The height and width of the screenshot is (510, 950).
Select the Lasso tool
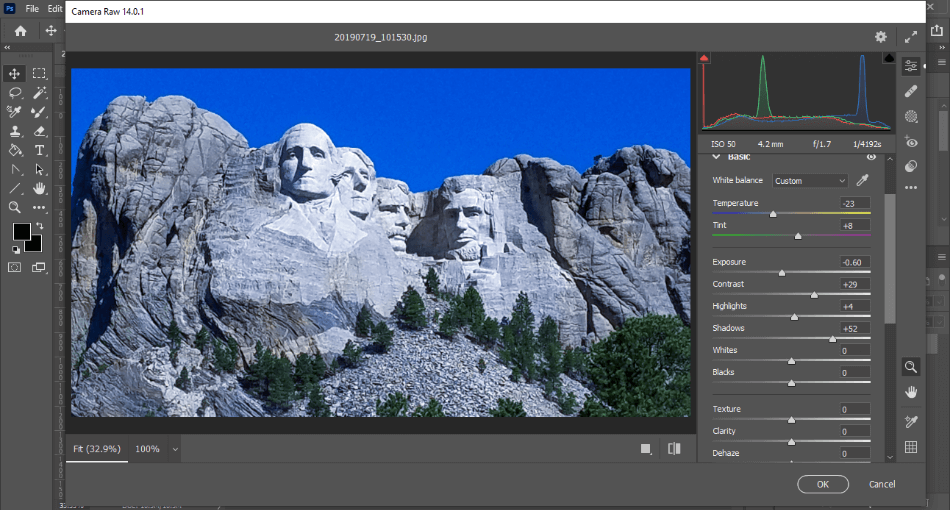(x=15, y=93)
